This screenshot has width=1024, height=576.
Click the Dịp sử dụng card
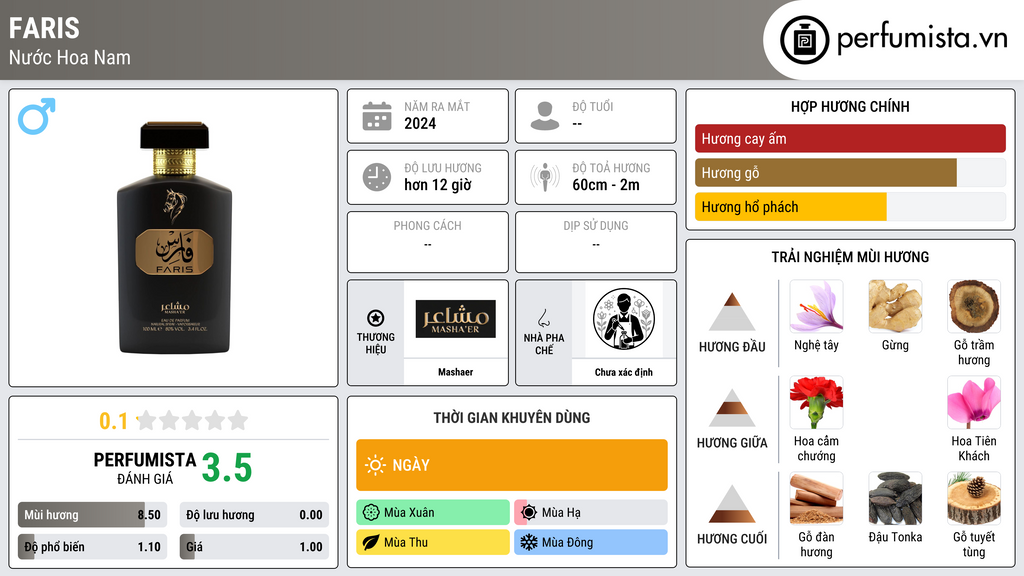[x=596, y=242]
